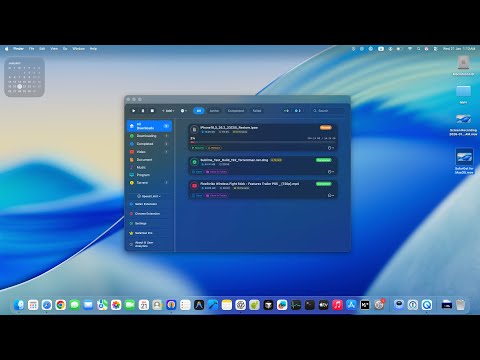Screen dimensions: 480x360
Task: Open the Edit menu
Action: (x=42, y=49)
